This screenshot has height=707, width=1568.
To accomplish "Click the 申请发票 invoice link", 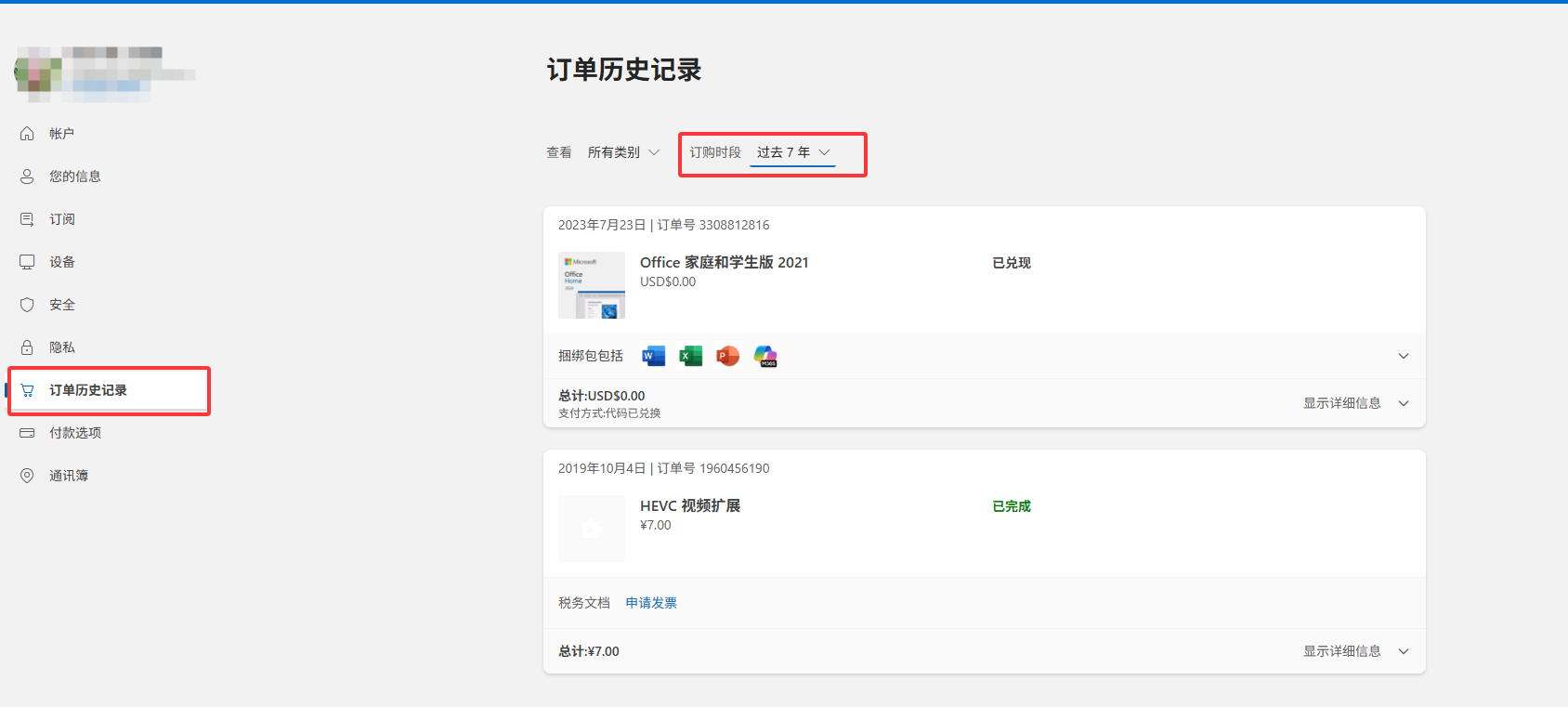I will [x=651, y=603].
